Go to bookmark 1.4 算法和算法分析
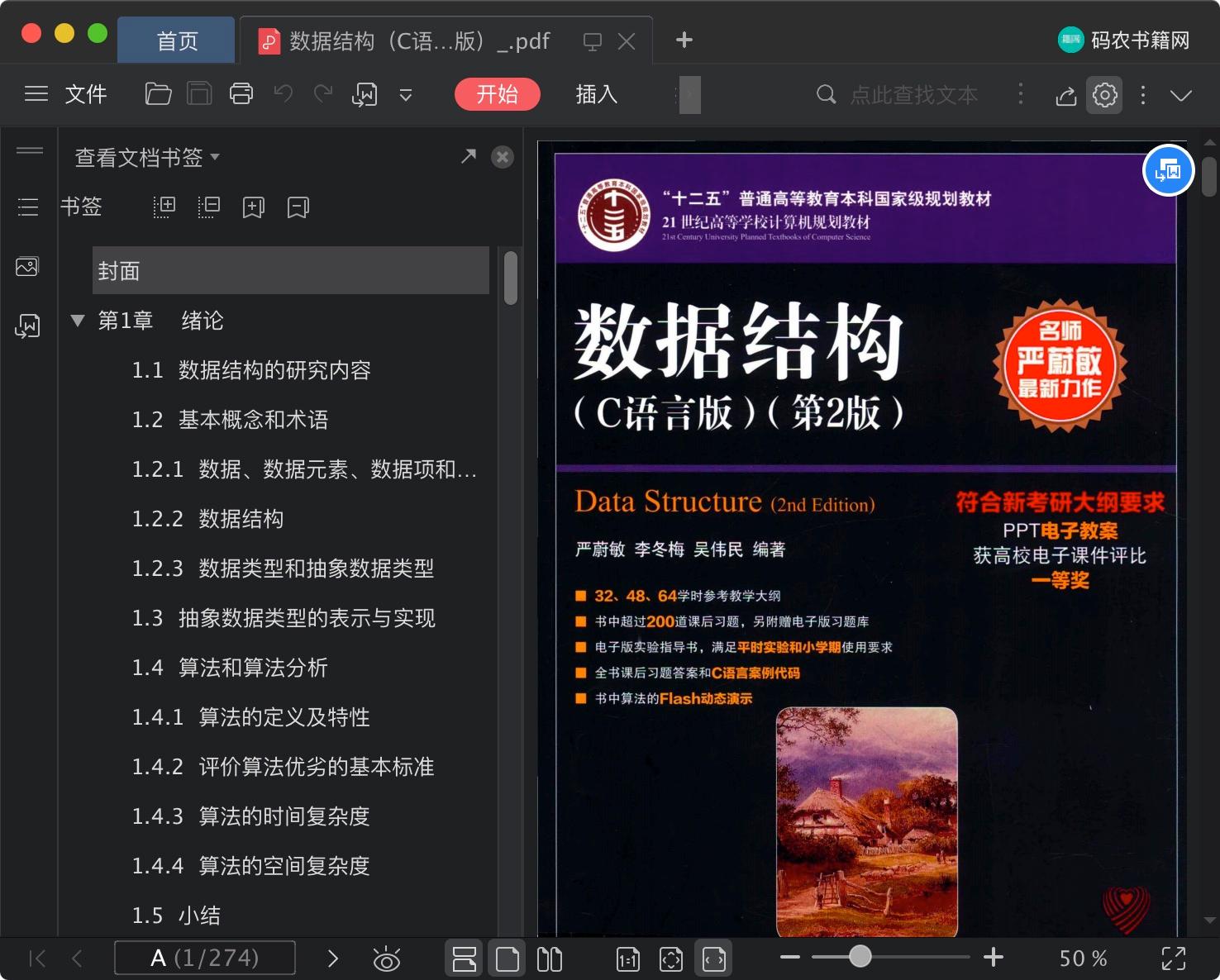Viewport: 1220px width, 980px height. click(230, 668)
